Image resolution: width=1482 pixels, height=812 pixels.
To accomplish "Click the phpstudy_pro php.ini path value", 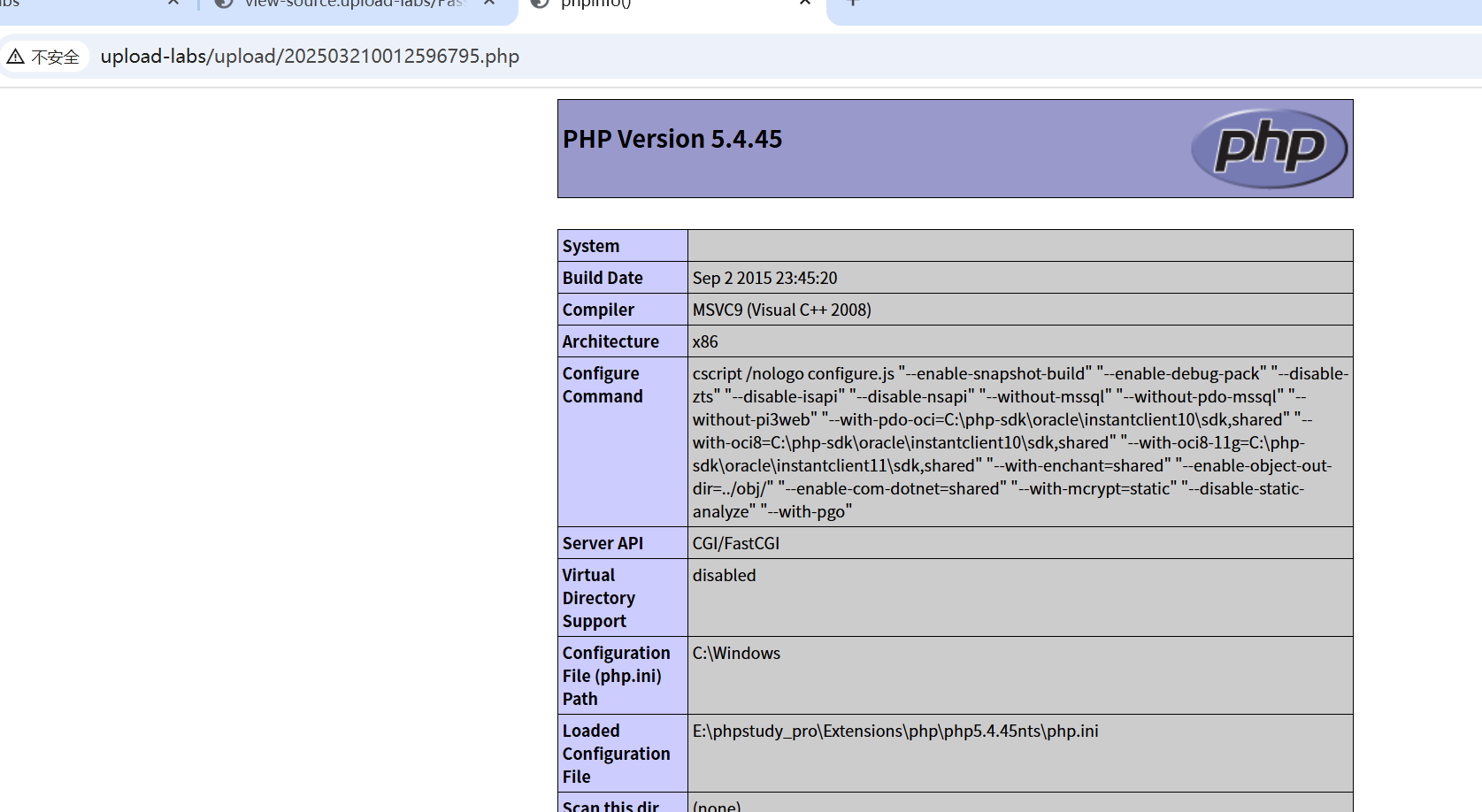I will pyautogui.click(x=895, y=731).
